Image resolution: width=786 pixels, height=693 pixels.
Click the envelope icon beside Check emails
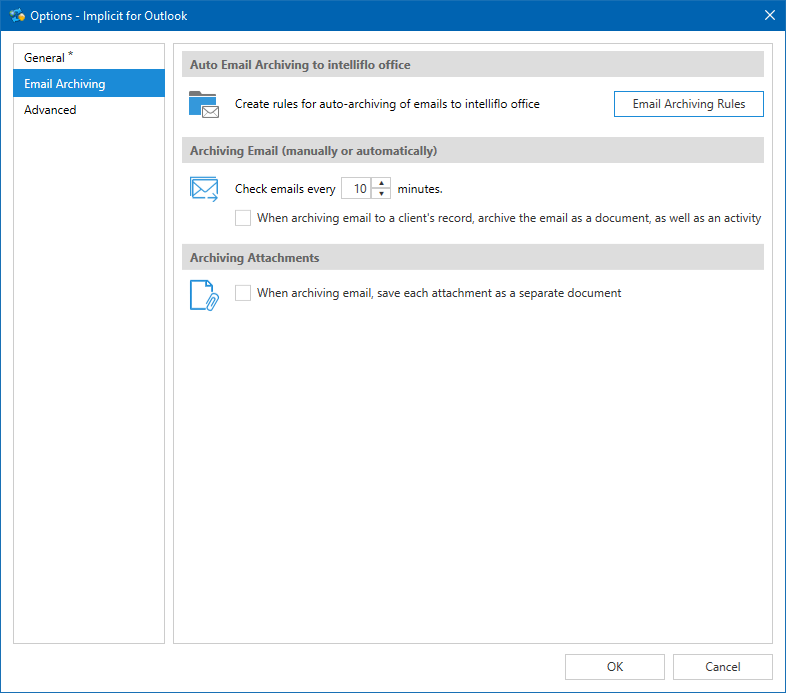[x=204, y=188]
